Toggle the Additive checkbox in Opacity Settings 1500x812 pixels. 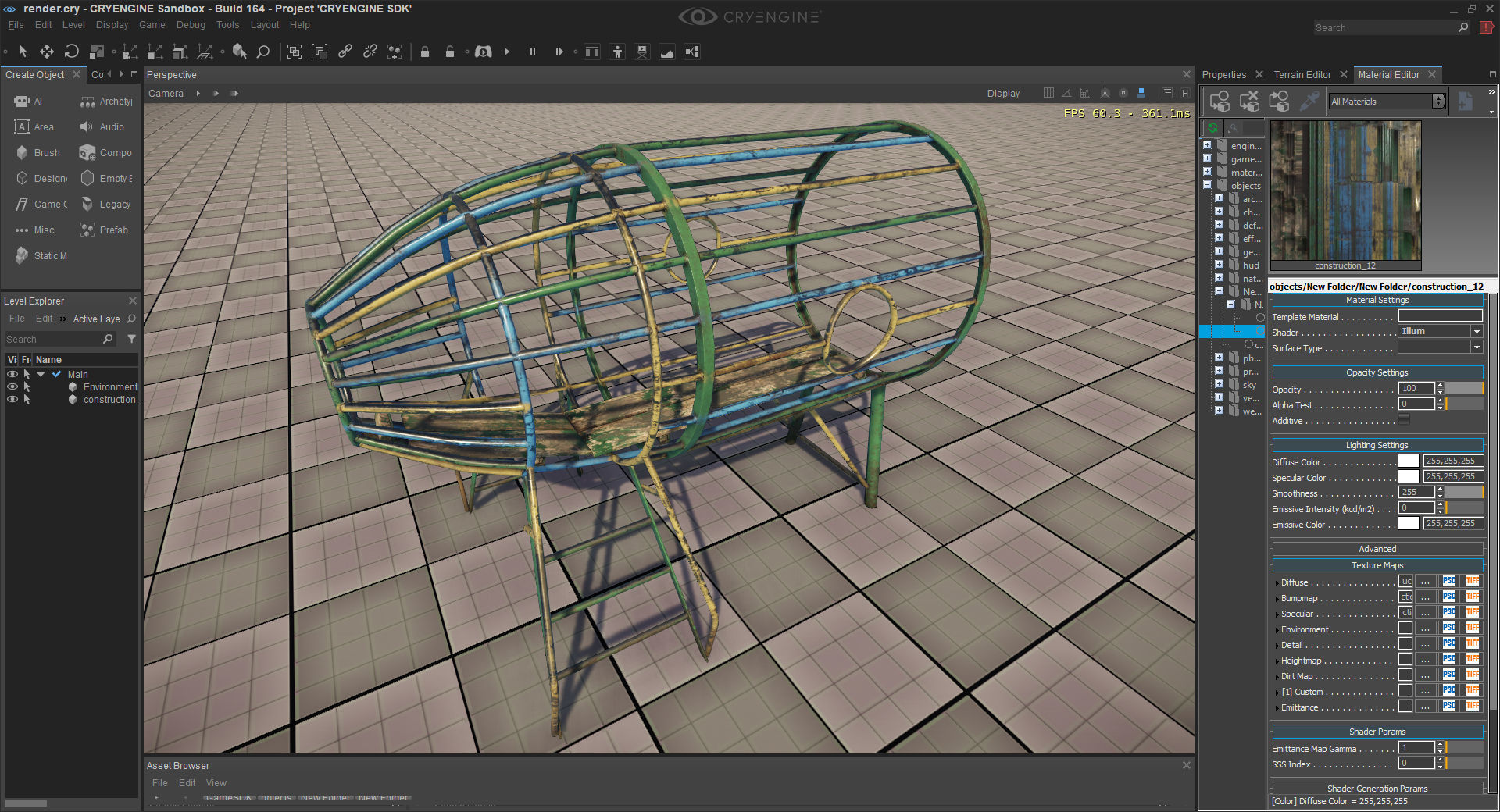coord(1404,420)
